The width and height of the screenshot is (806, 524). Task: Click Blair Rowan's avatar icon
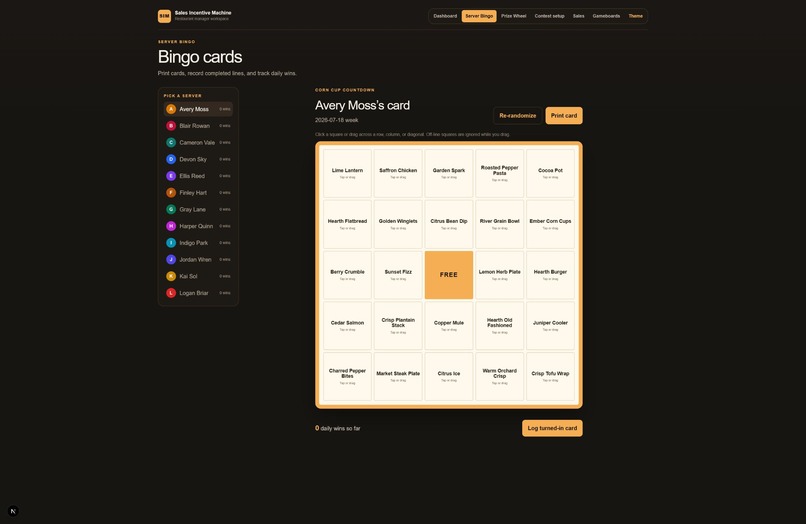tap(171, 125)
